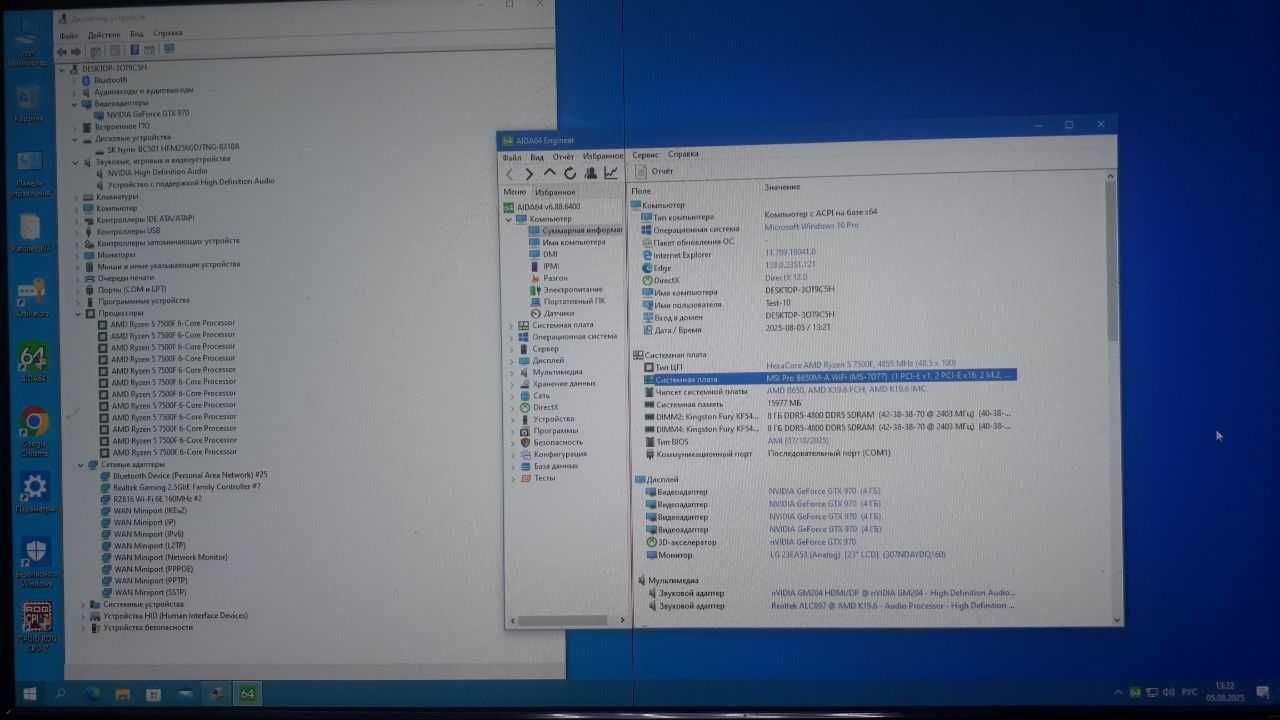Open the AIDA64 desktop shortcut icon

point(33,362)
